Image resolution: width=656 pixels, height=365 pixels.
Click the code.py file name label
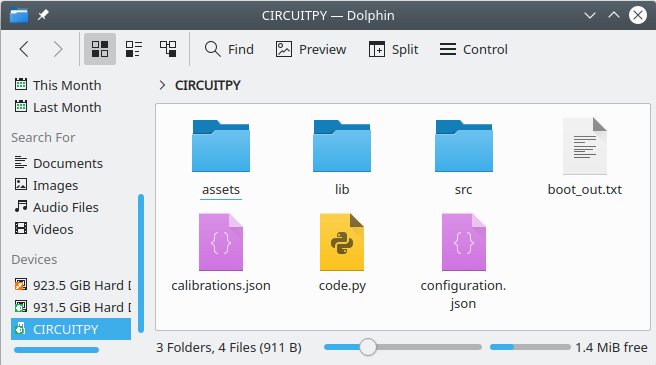tap(342, 285)
